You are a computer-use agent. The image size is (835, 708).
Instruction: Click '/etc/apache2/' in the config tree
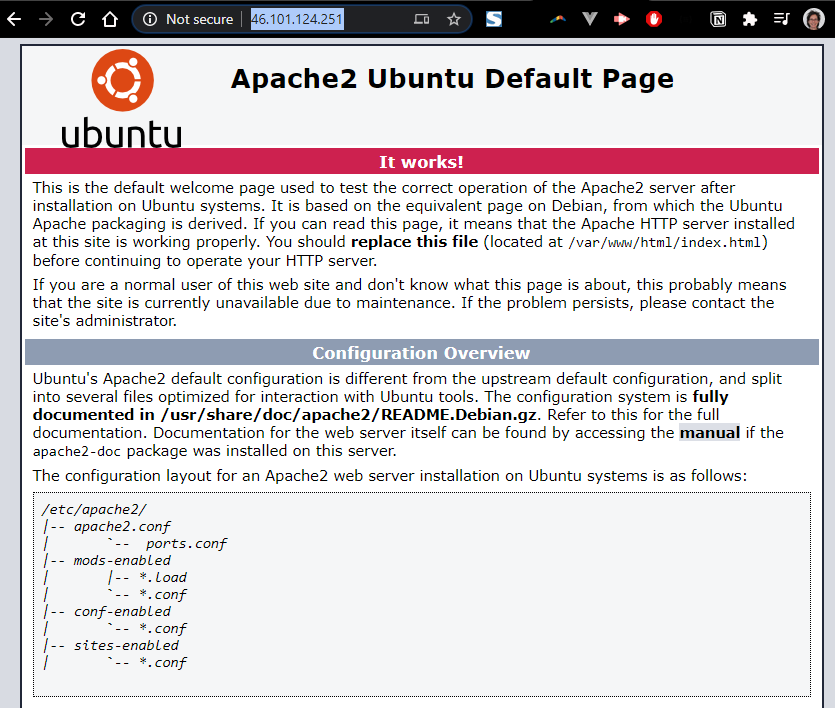[94, 509]
